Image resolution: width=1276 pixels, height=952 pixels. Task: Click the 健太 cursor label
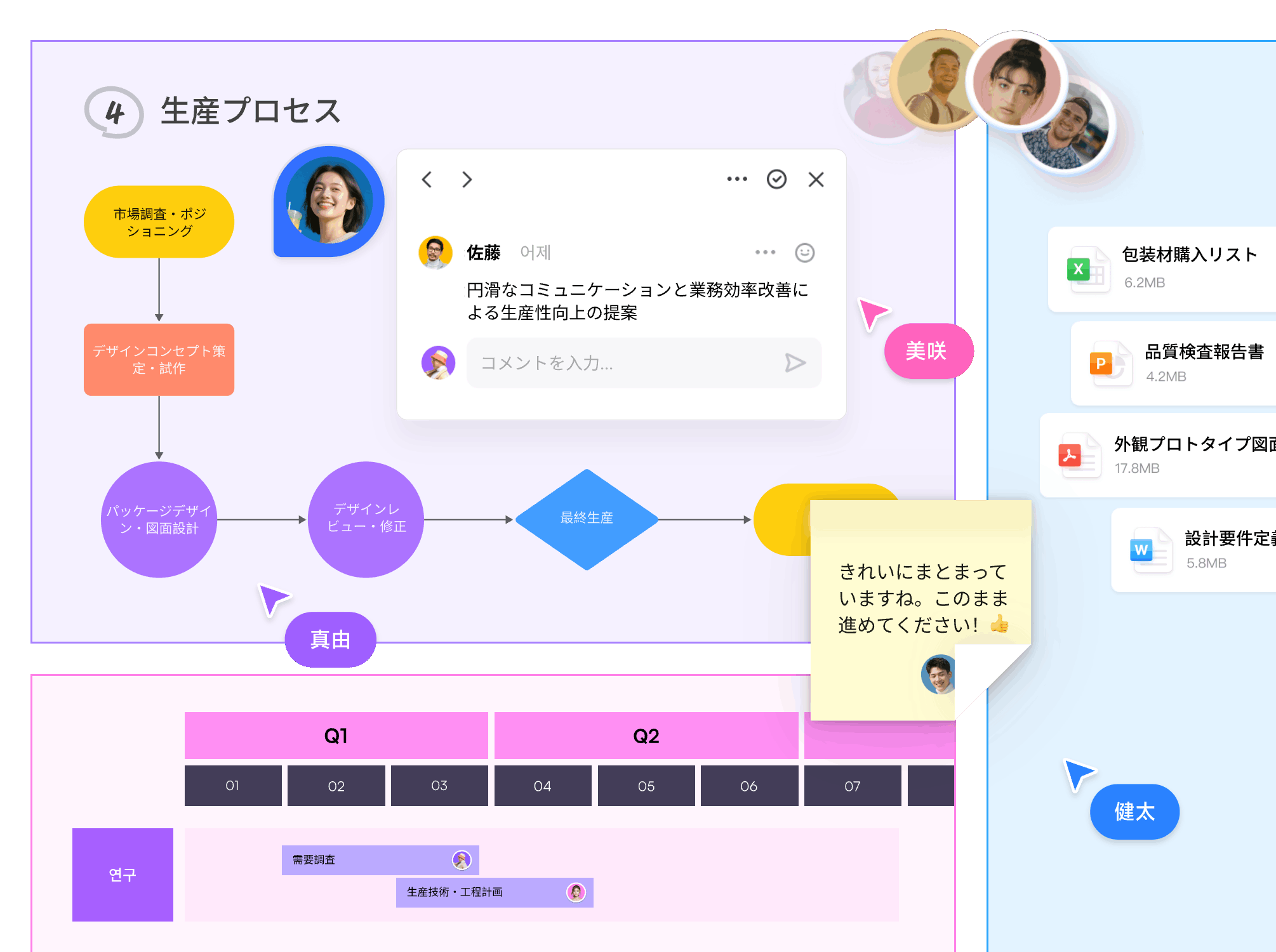point(1134,811)
